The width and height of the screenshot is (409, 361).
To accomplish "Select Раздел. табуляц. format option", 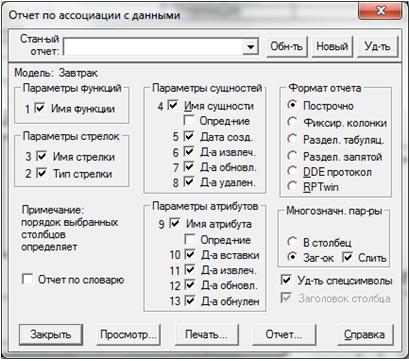I will tap(292, 139).
